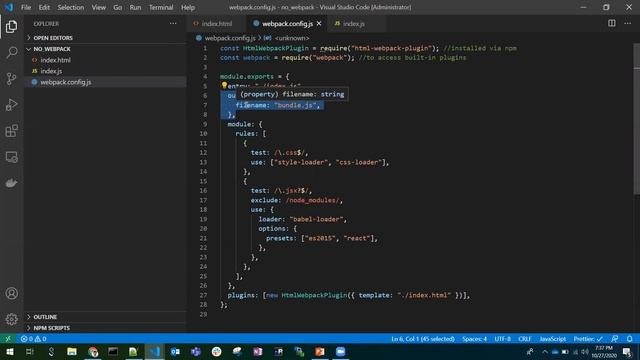Open the Manage gear menu

tap(11, 319)
